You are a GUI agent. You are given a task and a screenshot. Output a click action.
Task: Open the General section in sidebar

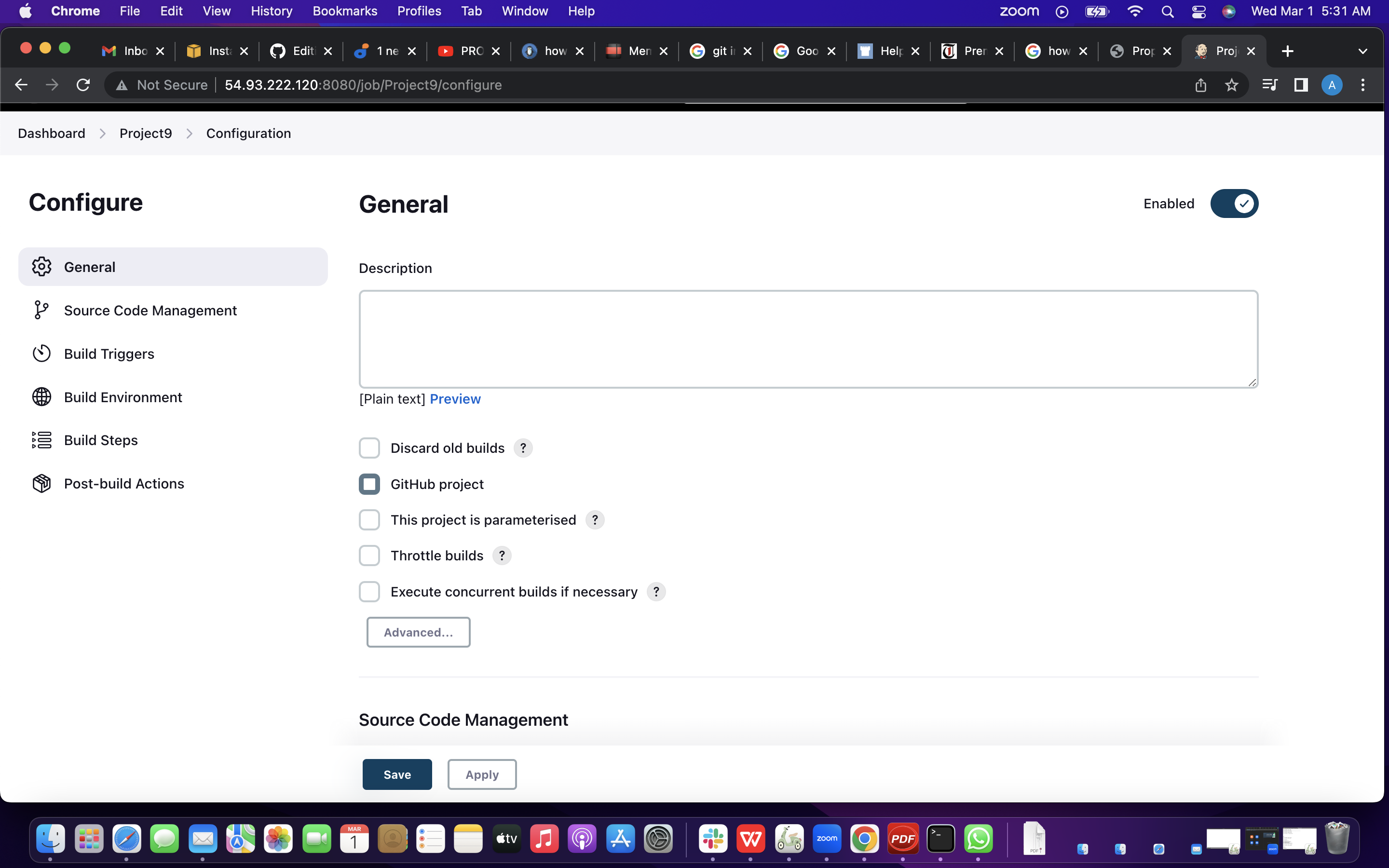(173, 267)
